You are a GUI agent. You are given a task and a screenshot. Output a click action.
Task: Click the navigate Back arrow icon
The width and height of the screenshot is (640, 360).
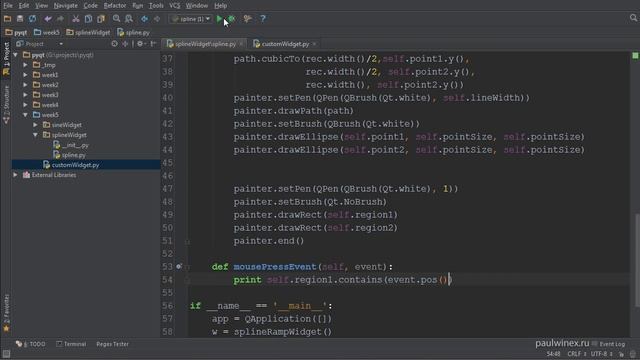click(x=144, y=19)
